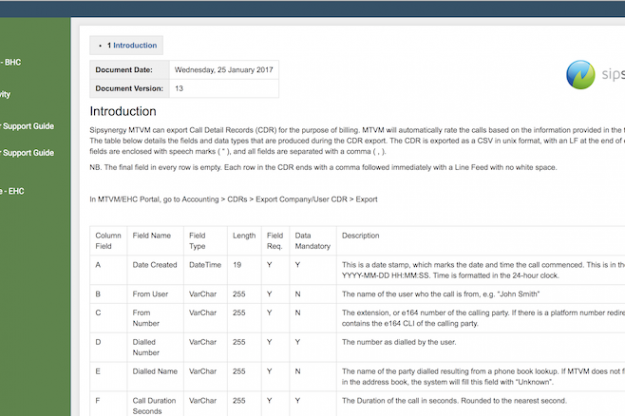The image size is (625, 416).
Task: Click the Document Date label cell
Action: pos(125,71)
